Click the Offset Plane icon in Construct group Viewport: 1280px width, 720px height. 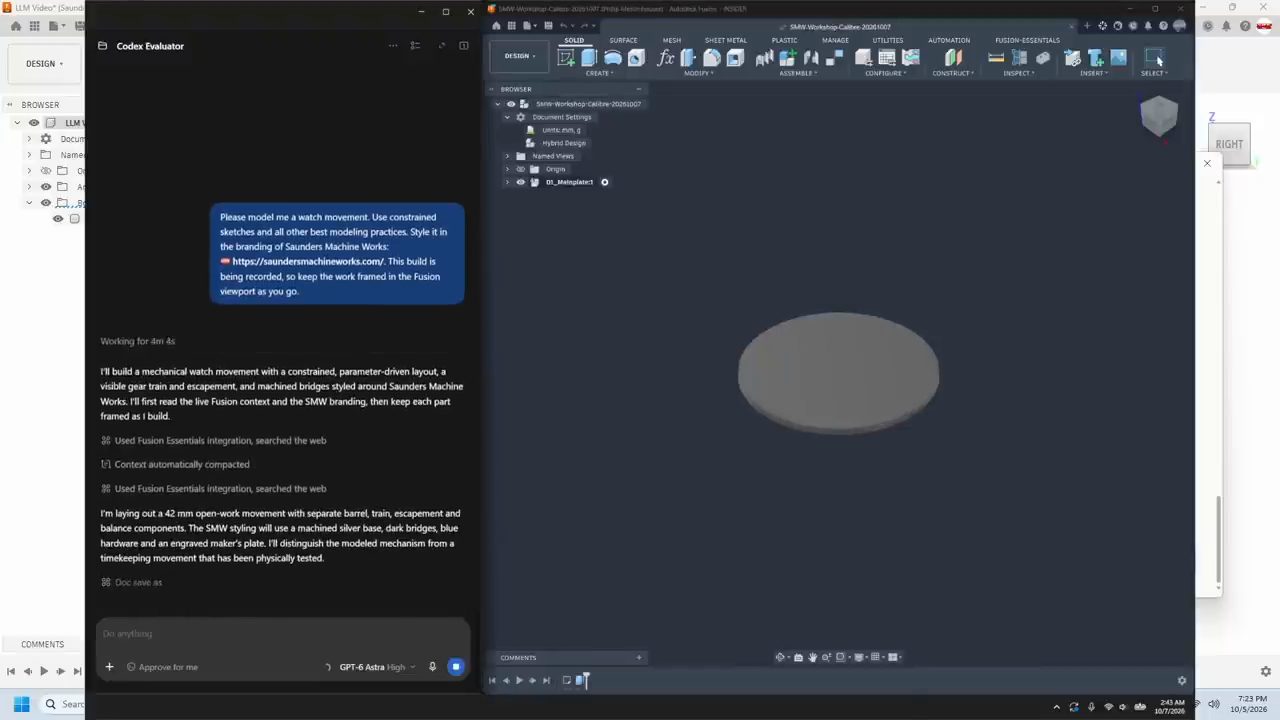coord(953,58)
